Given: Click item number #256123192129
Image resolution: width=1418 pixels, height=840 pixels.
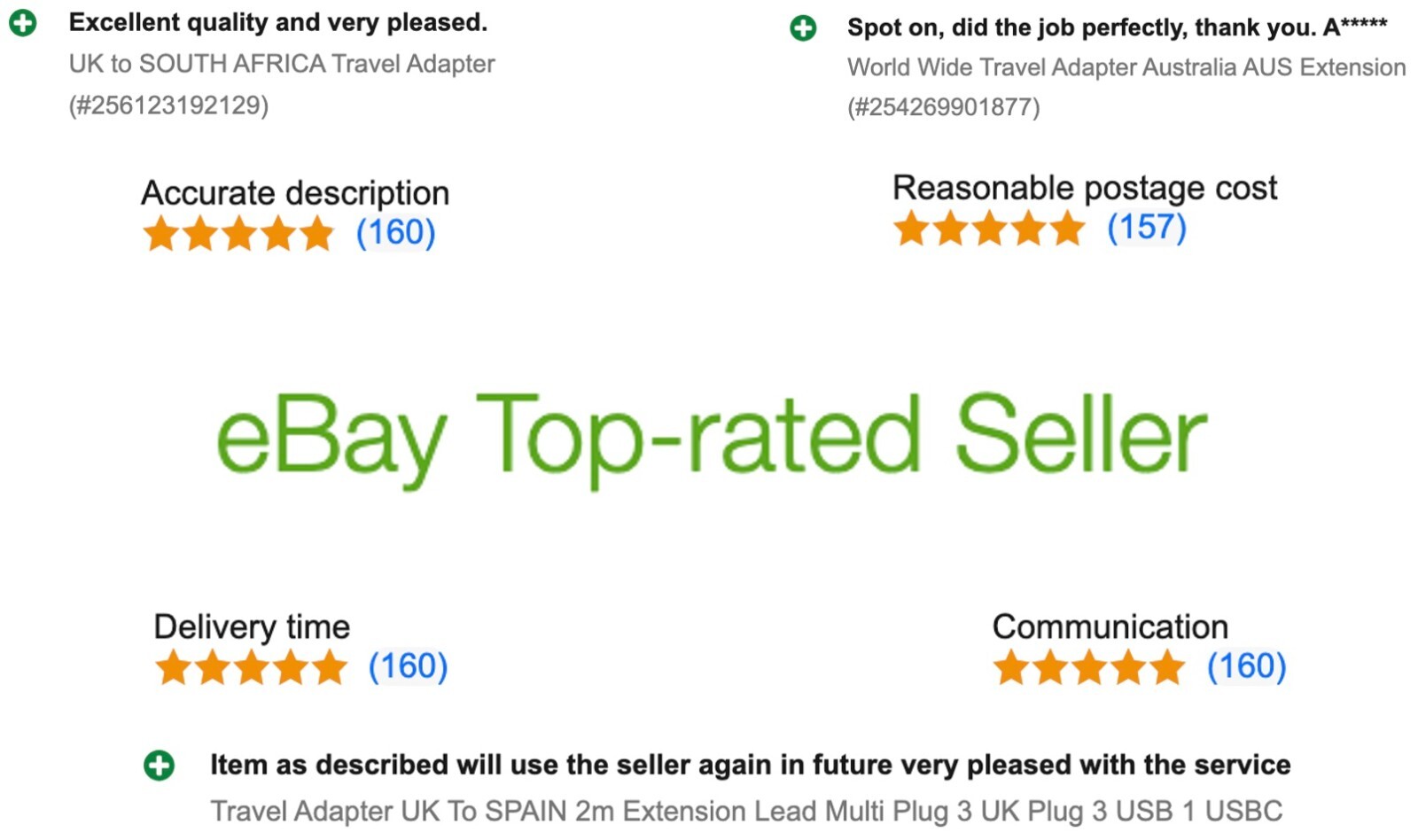Looking at the screenshot, I should 168,105.
